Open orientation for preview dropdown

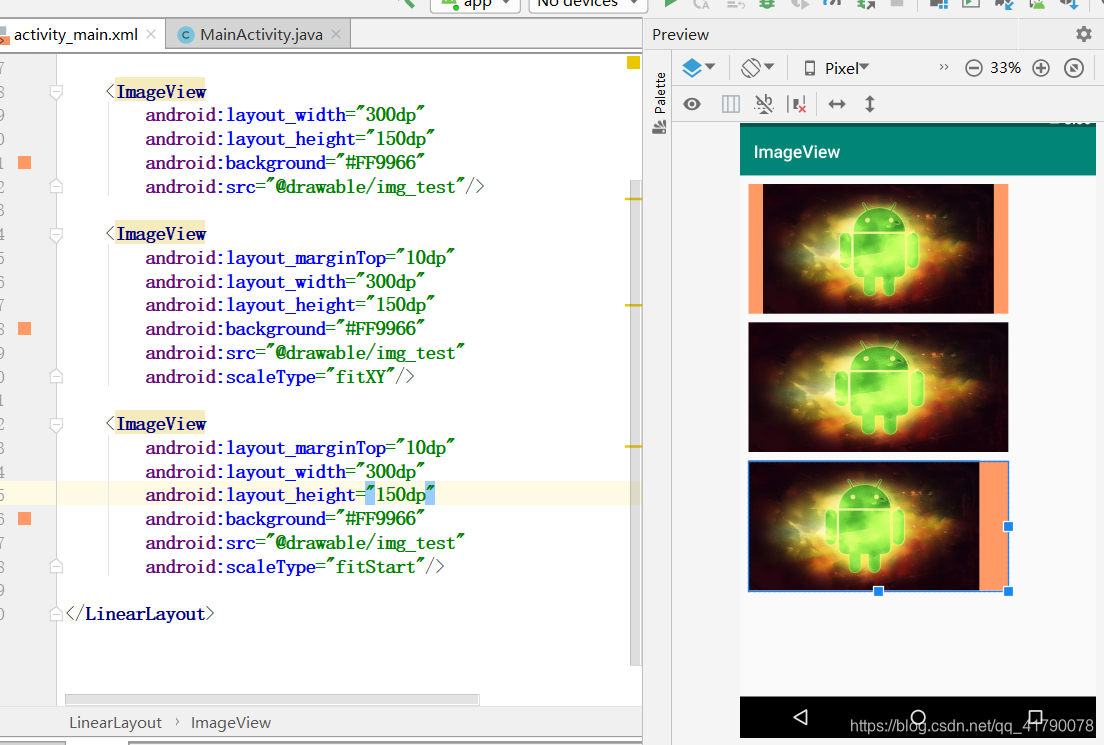[x=757, y=68]
